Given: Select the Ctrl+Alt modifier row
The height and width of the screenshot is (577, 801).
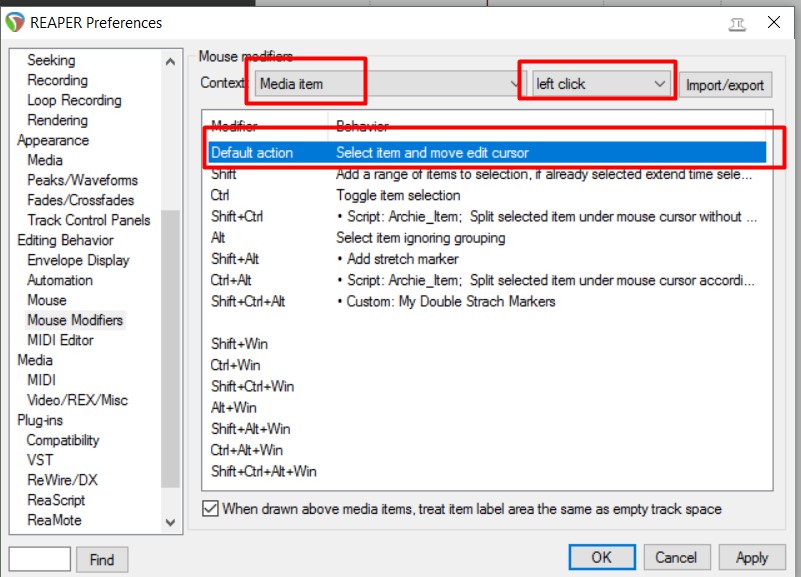Looking at the screenshot, I should pos(487,280).
